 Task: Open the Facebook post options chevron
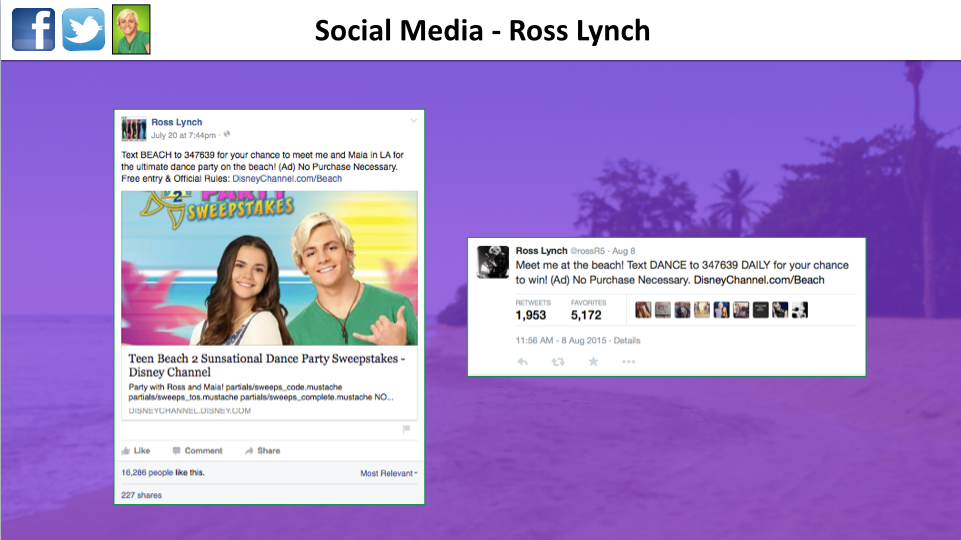[x=413, y=121]
